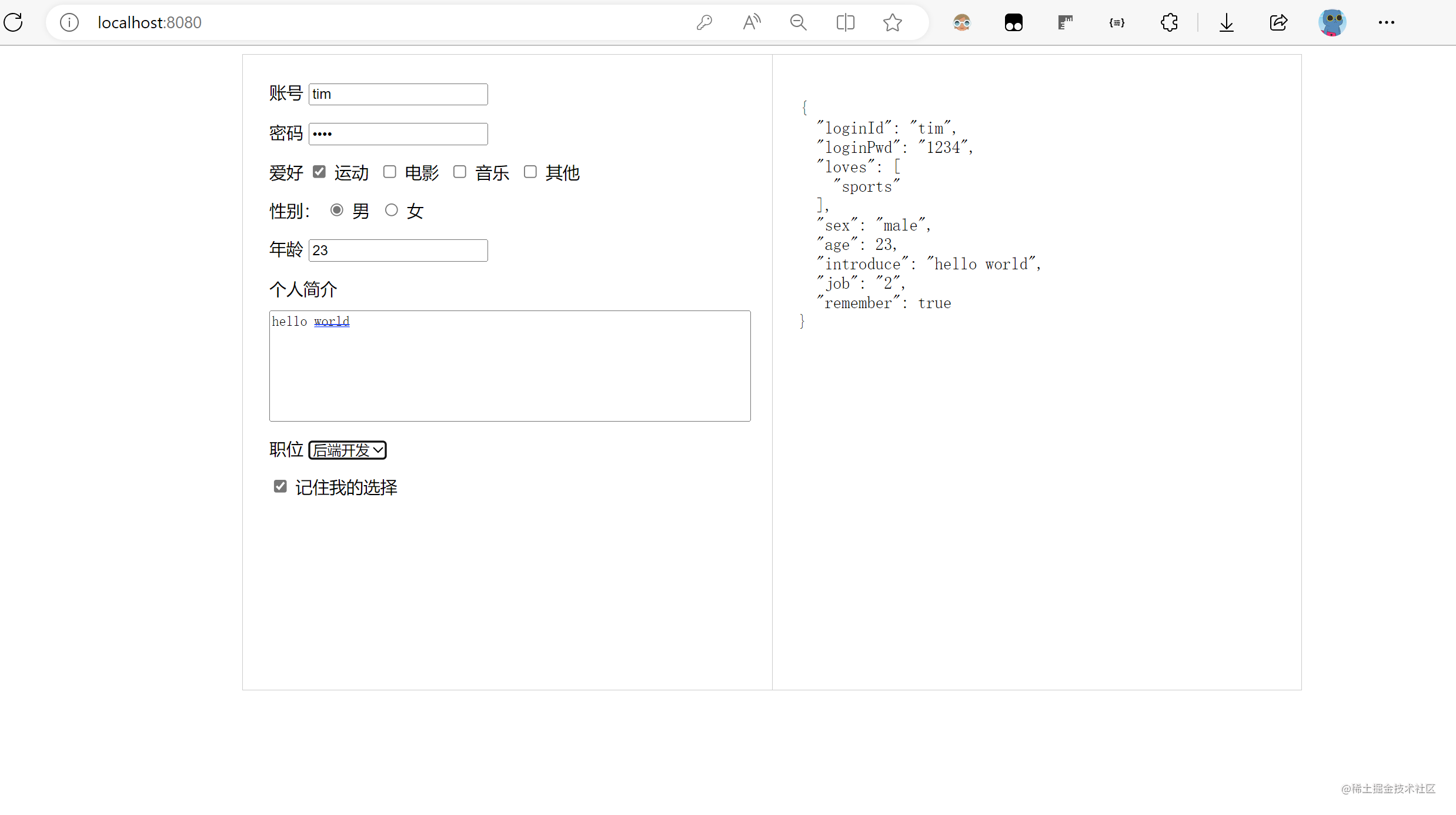Open the 职位 dropdown showing 后端开发
The image size is (1456, 815).
click(347, 450)
